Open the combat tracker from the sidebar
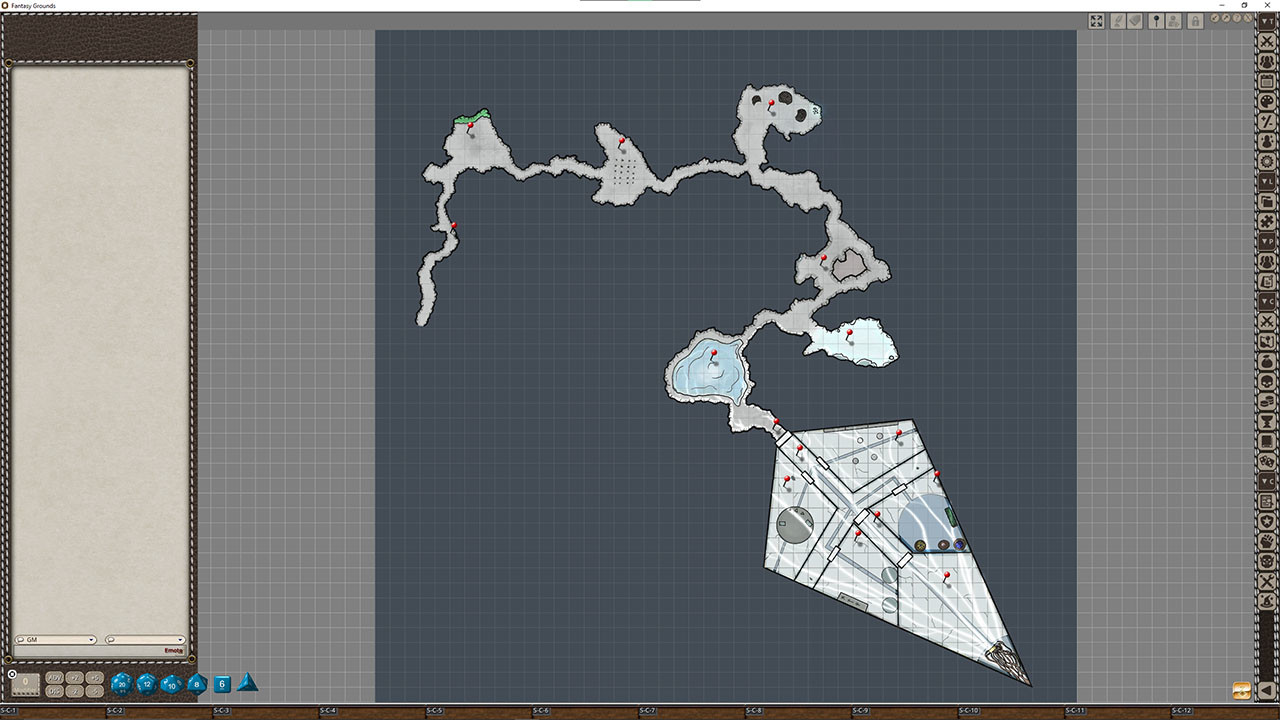1280x720 pixels. pos(1267,41)
